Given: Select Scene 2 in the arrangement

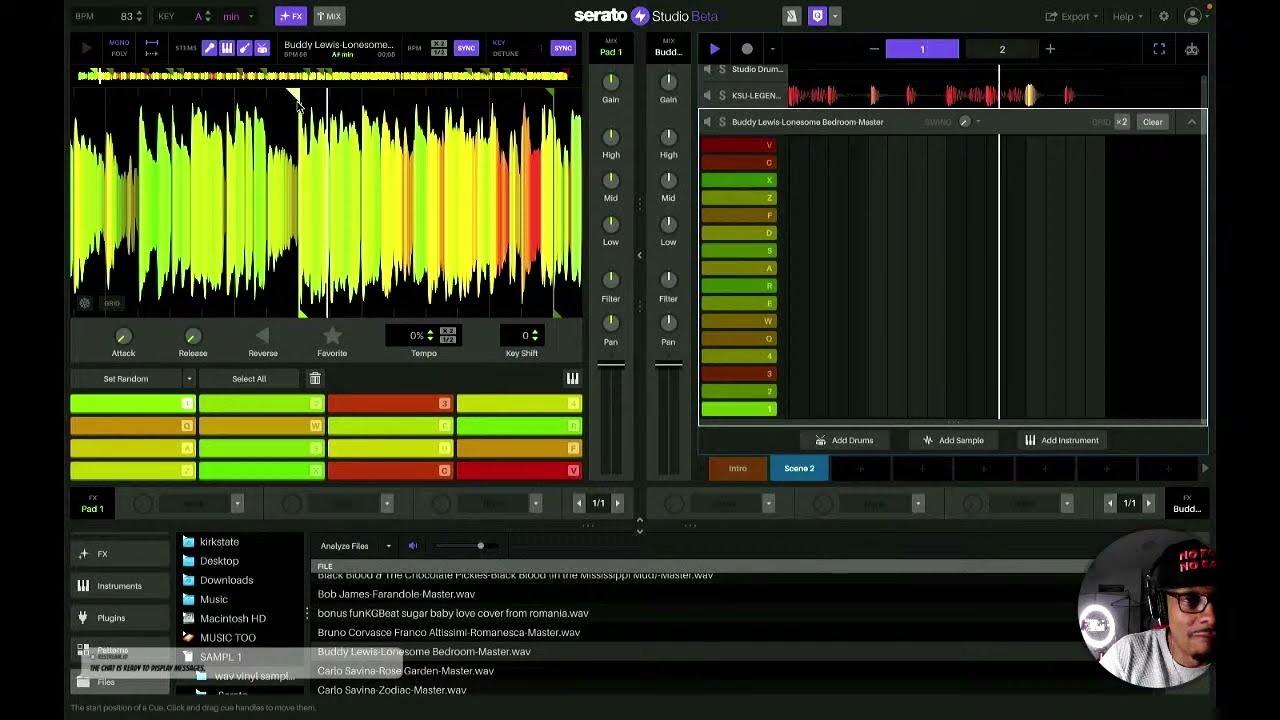Looking at the screenshot, I should [x=799, y=468].
